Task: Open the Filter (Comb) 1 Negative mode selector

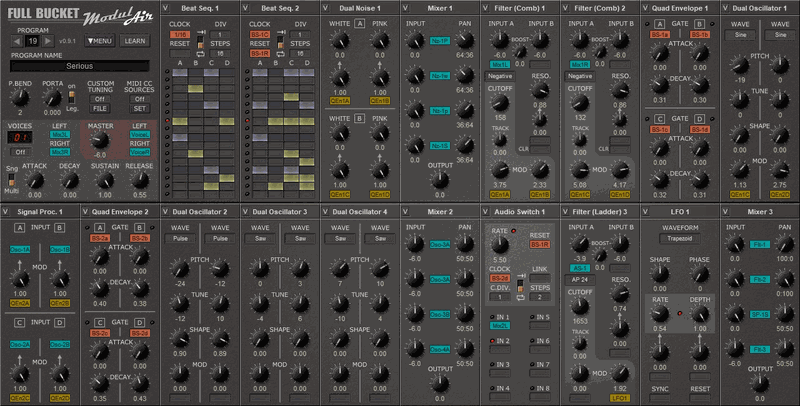Action: click(x=501, y=76)
